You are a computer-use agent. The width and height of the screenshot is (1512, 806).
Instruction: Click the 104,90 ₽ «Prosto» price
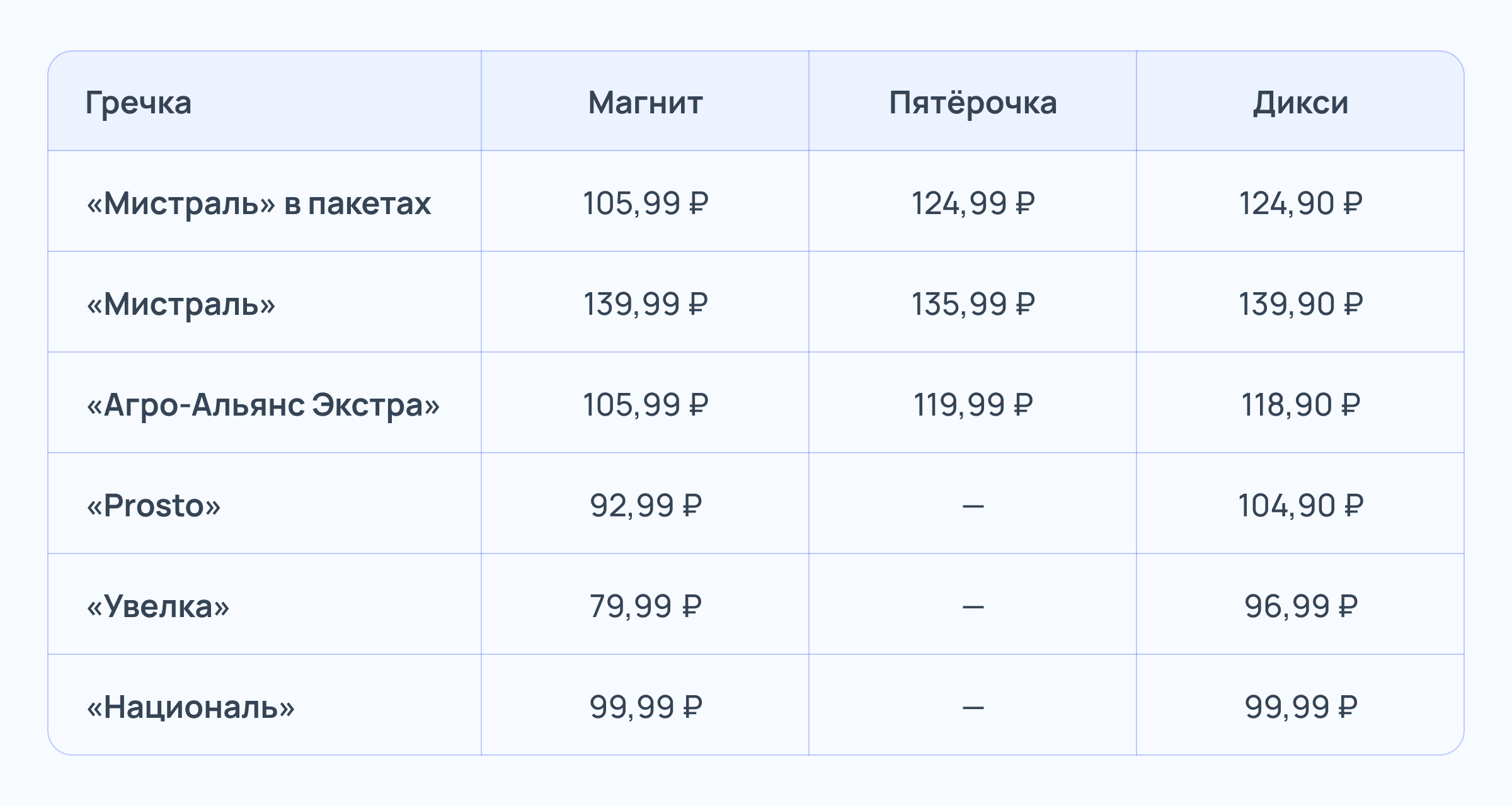click(x=1300, y=506)
